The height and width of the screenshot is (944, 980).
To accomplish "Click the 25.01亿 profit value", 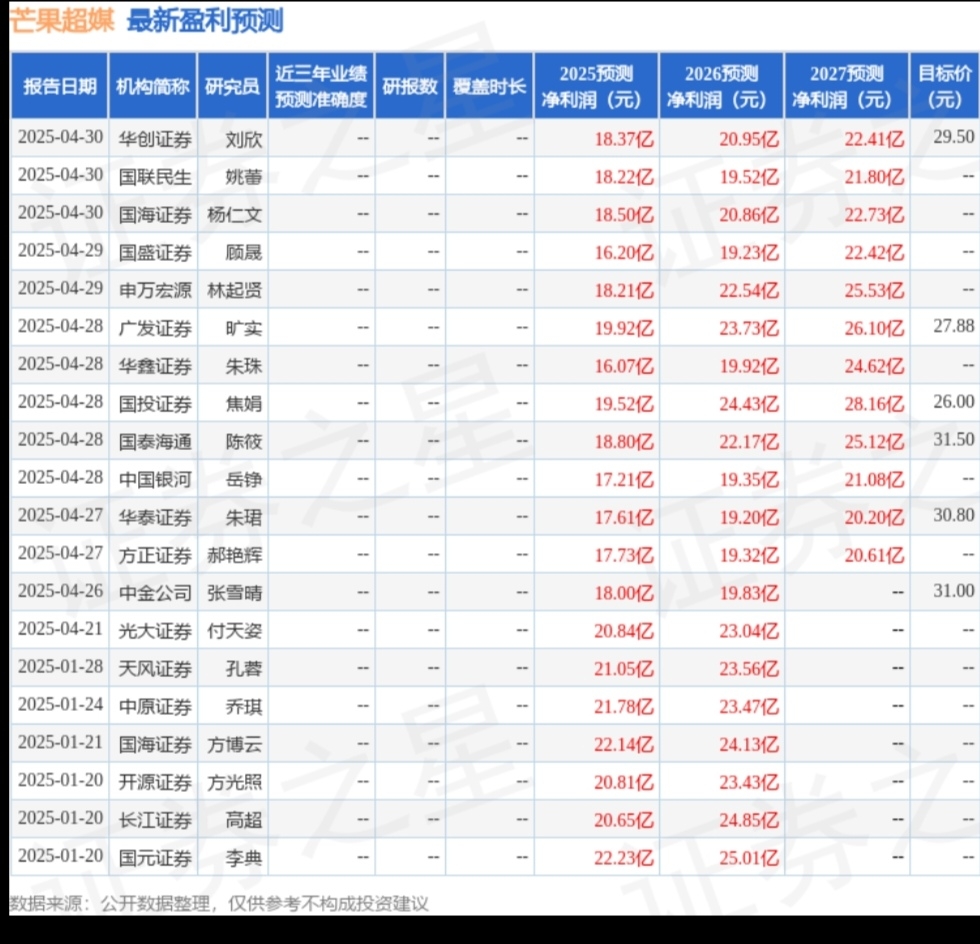I will [x=749, y=858].
